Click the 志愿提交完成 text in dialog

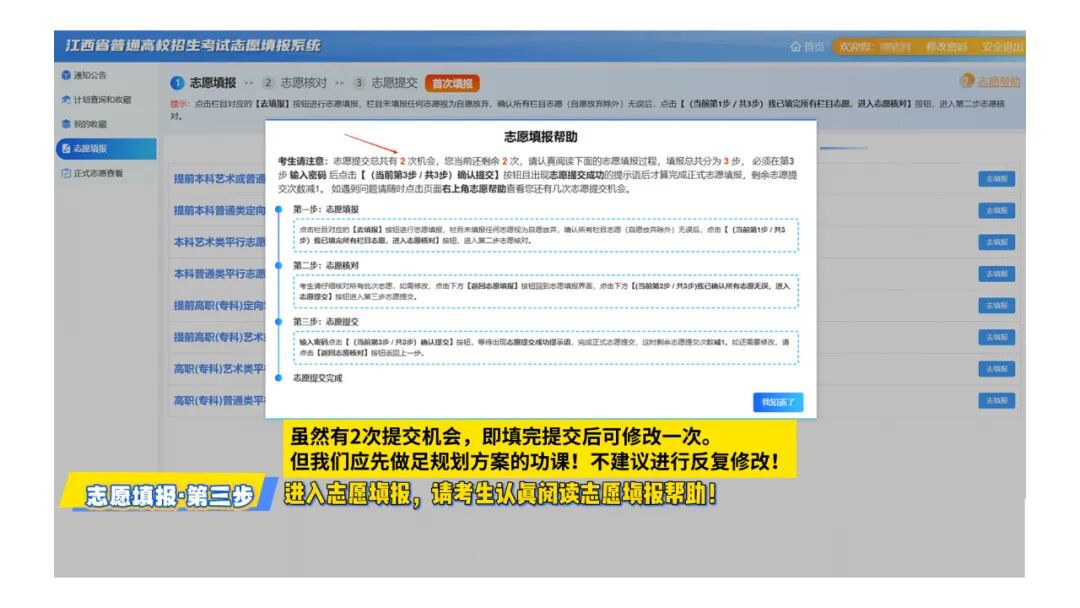click(x=320, y=378)
